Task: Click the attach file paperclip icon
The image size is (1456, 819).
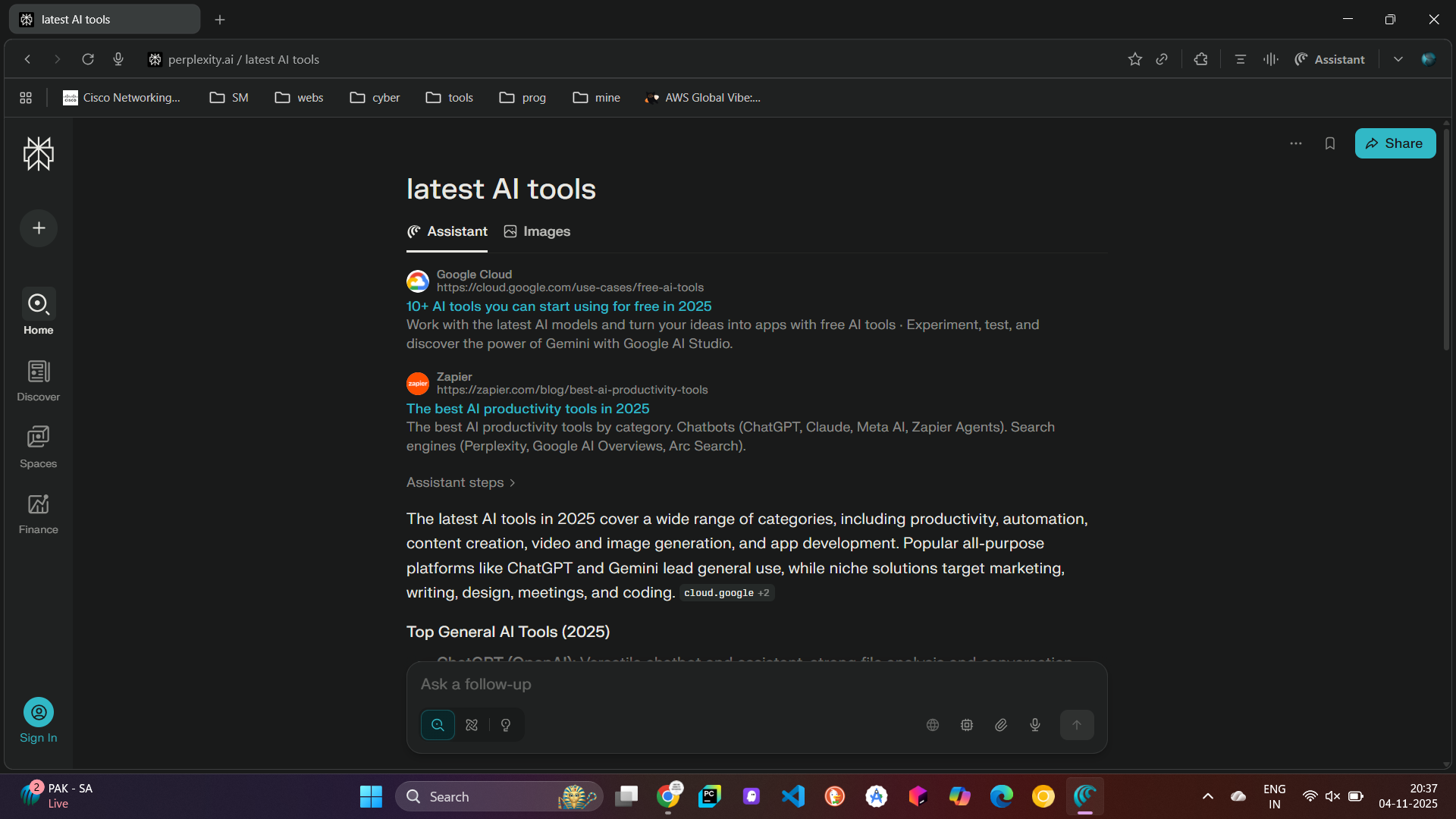Action: [1001, 725]
